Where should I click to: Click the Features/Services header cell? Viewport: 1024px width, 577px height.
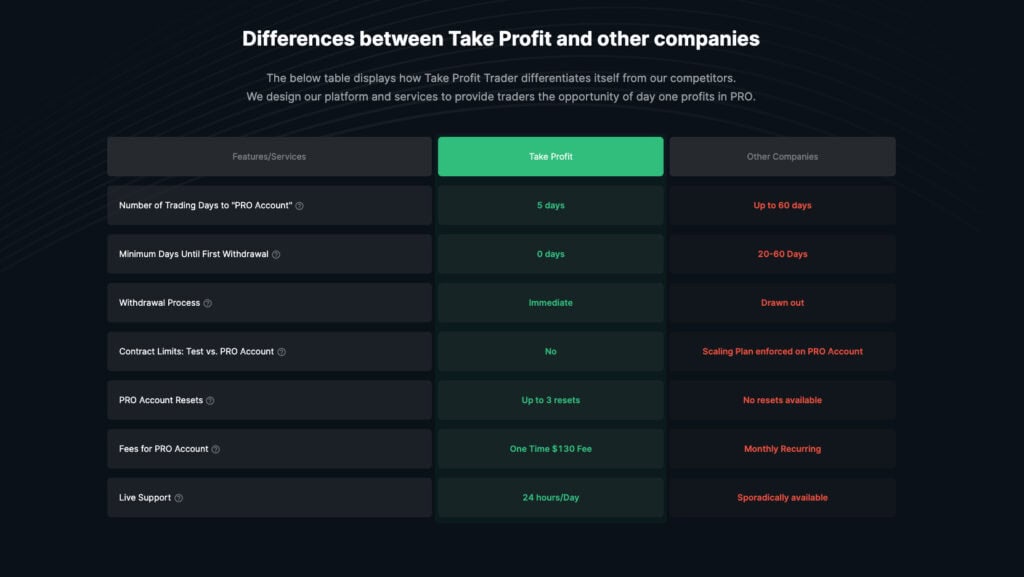pos(269,157)
